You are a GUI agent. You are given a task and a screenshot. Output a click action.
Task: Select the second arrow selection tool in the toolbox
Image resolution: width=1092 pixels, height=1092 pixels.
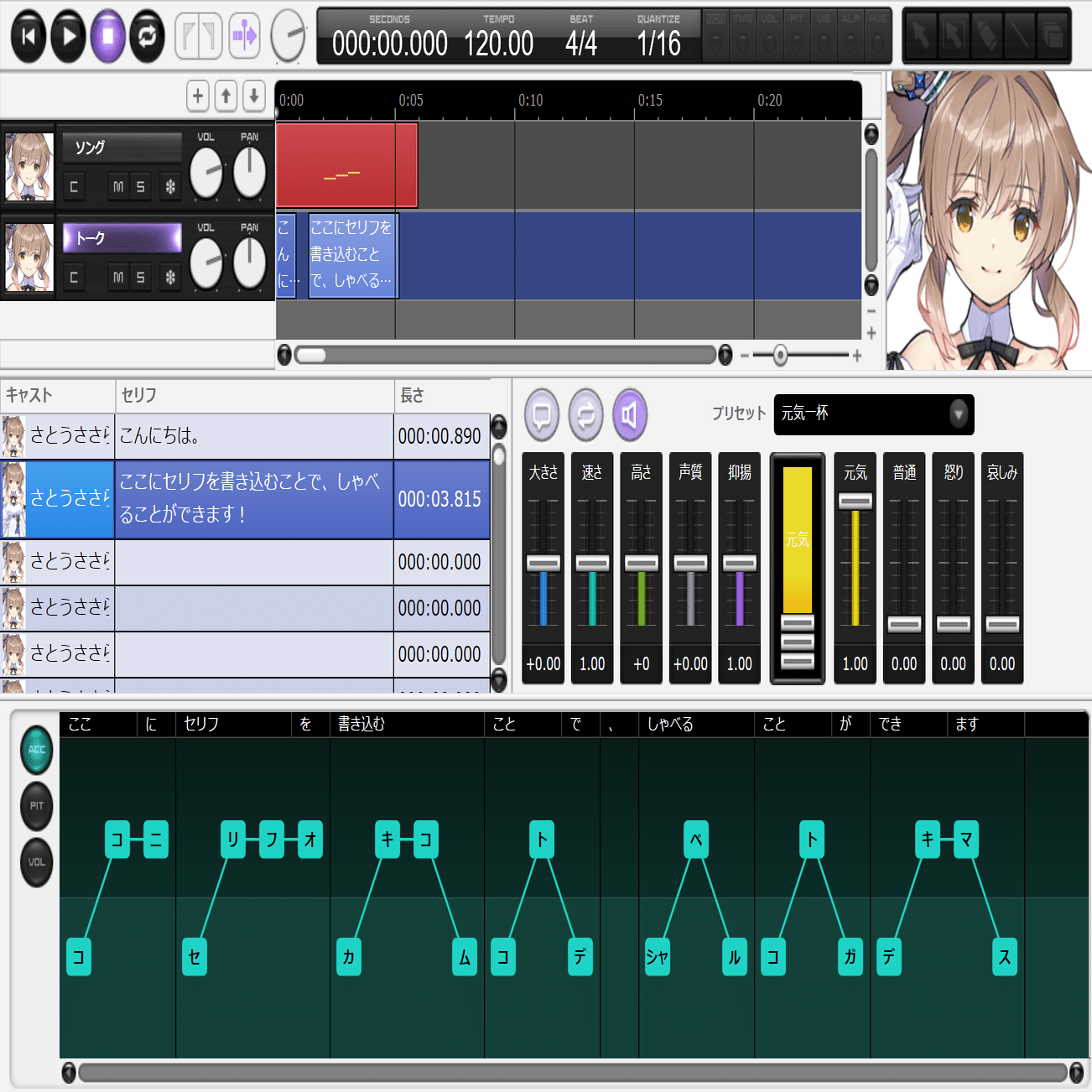click(x=954, y=36)
